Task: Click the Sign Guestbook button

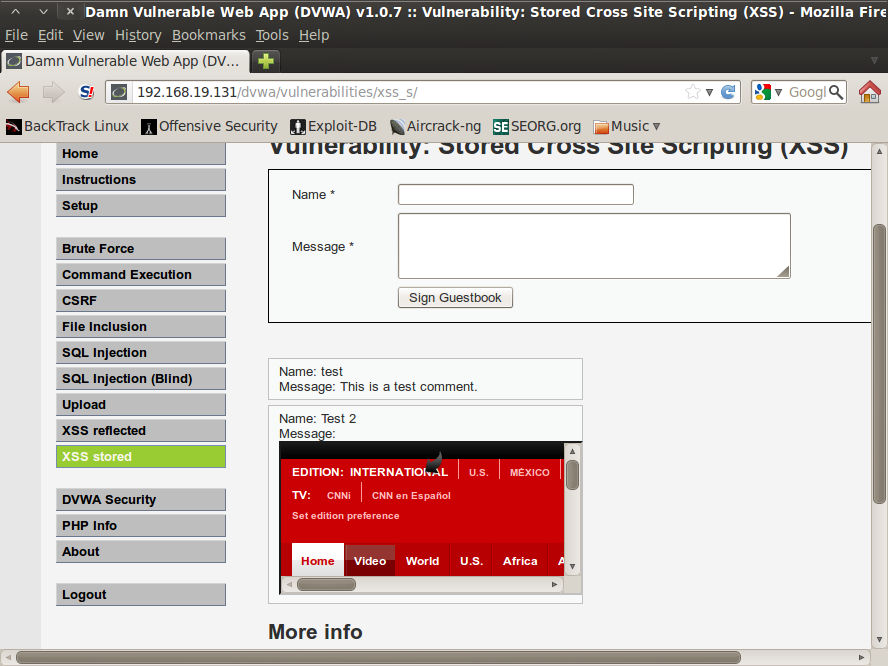Action: [455, 297]
